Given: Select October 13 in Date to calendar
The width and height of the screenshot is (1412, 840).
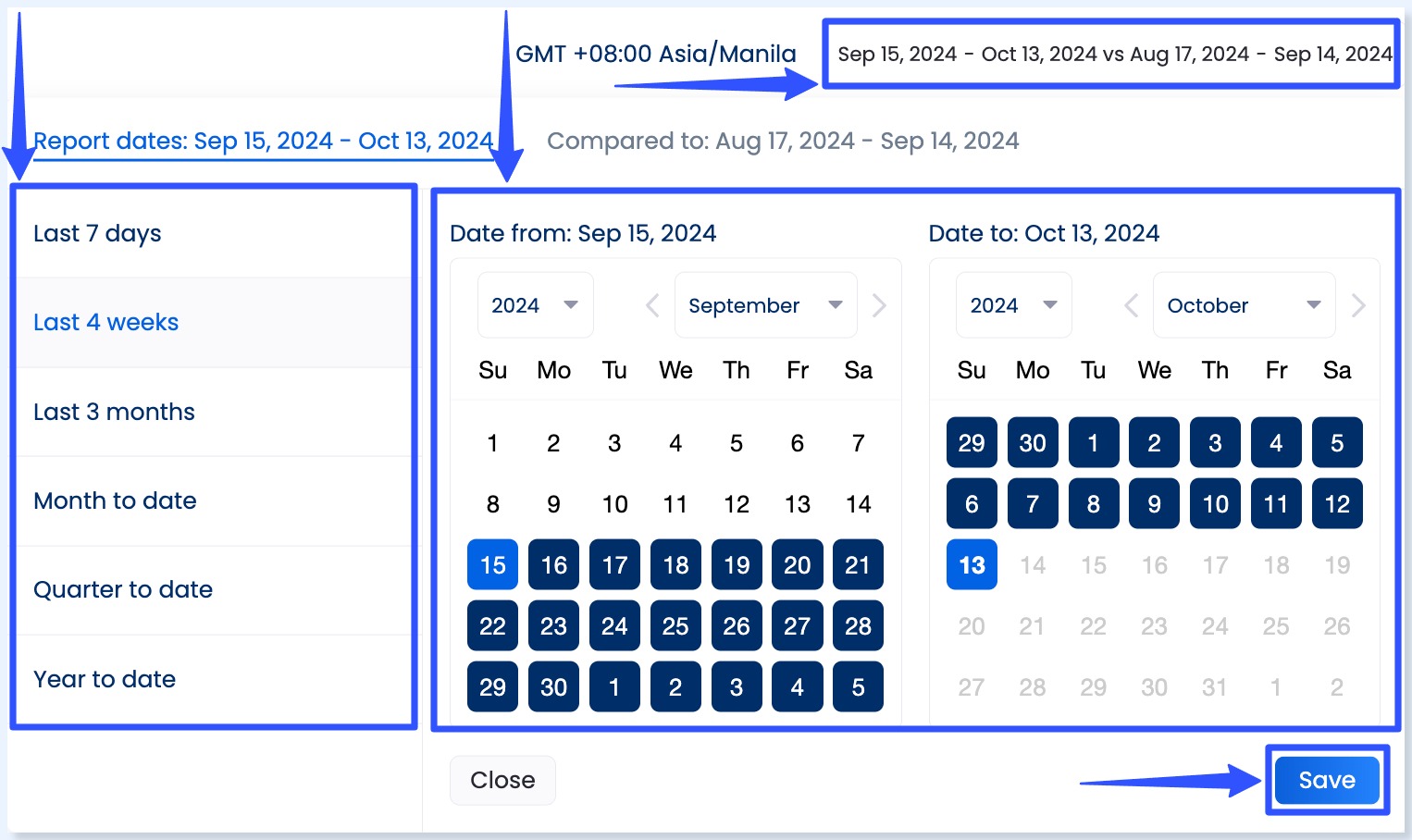Looking at the screenshot, I should pyautogui.click(x=972, y=565).
